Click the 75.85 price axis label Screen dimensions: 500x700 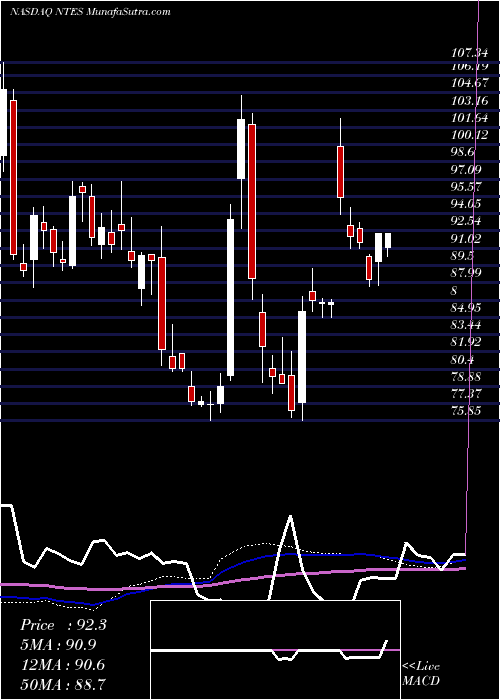pyautogui.click(x=466, y=411)
